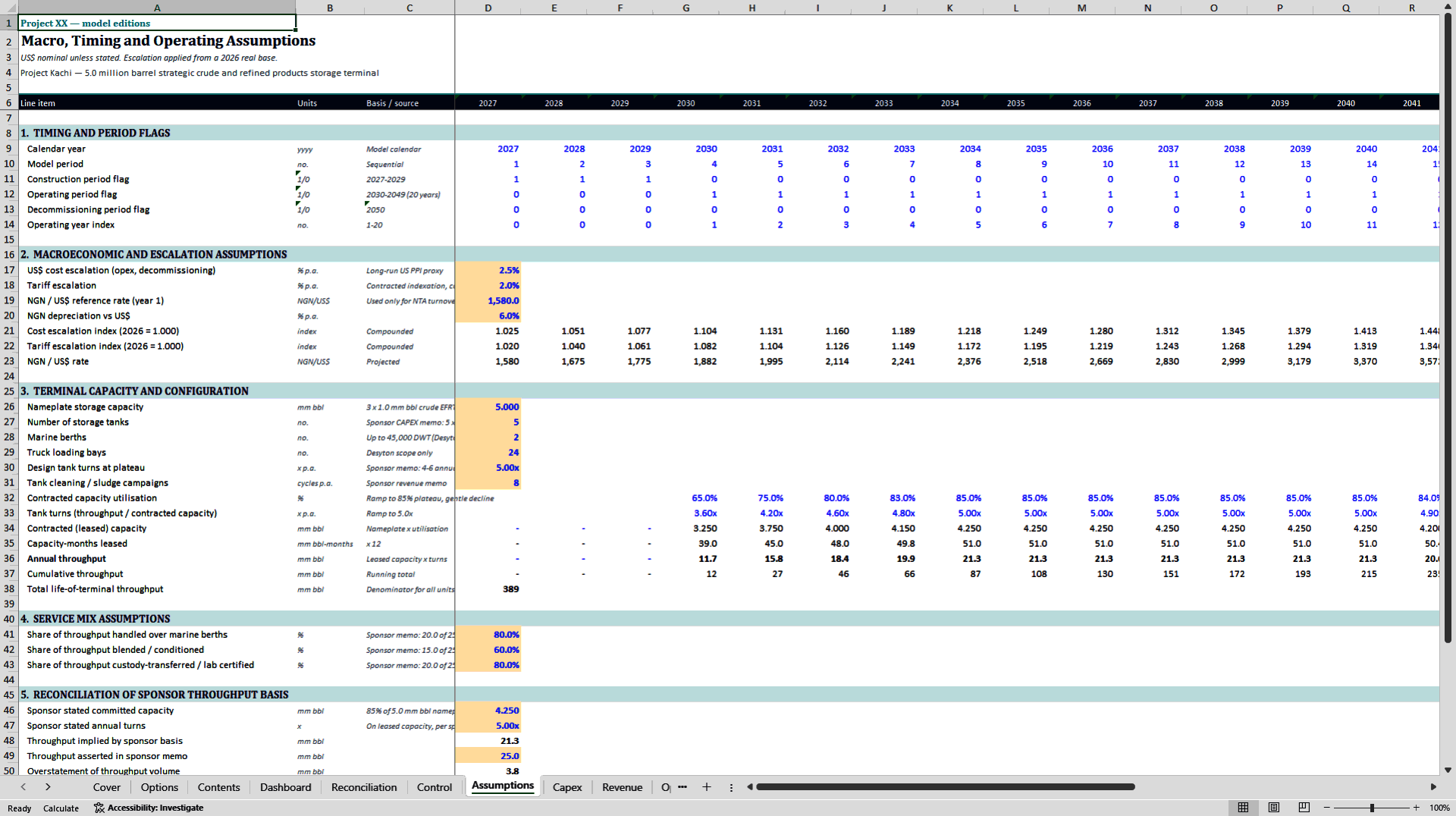Click the 100% zoom level button
1456x816 pixels.
click(x=1439, y=808)
